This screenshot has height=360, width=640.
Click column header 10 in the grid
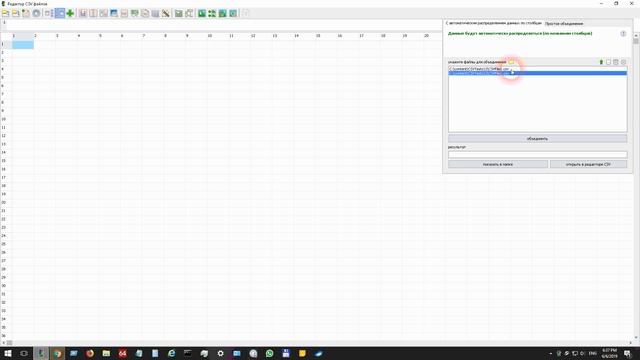tap(209, 36)
